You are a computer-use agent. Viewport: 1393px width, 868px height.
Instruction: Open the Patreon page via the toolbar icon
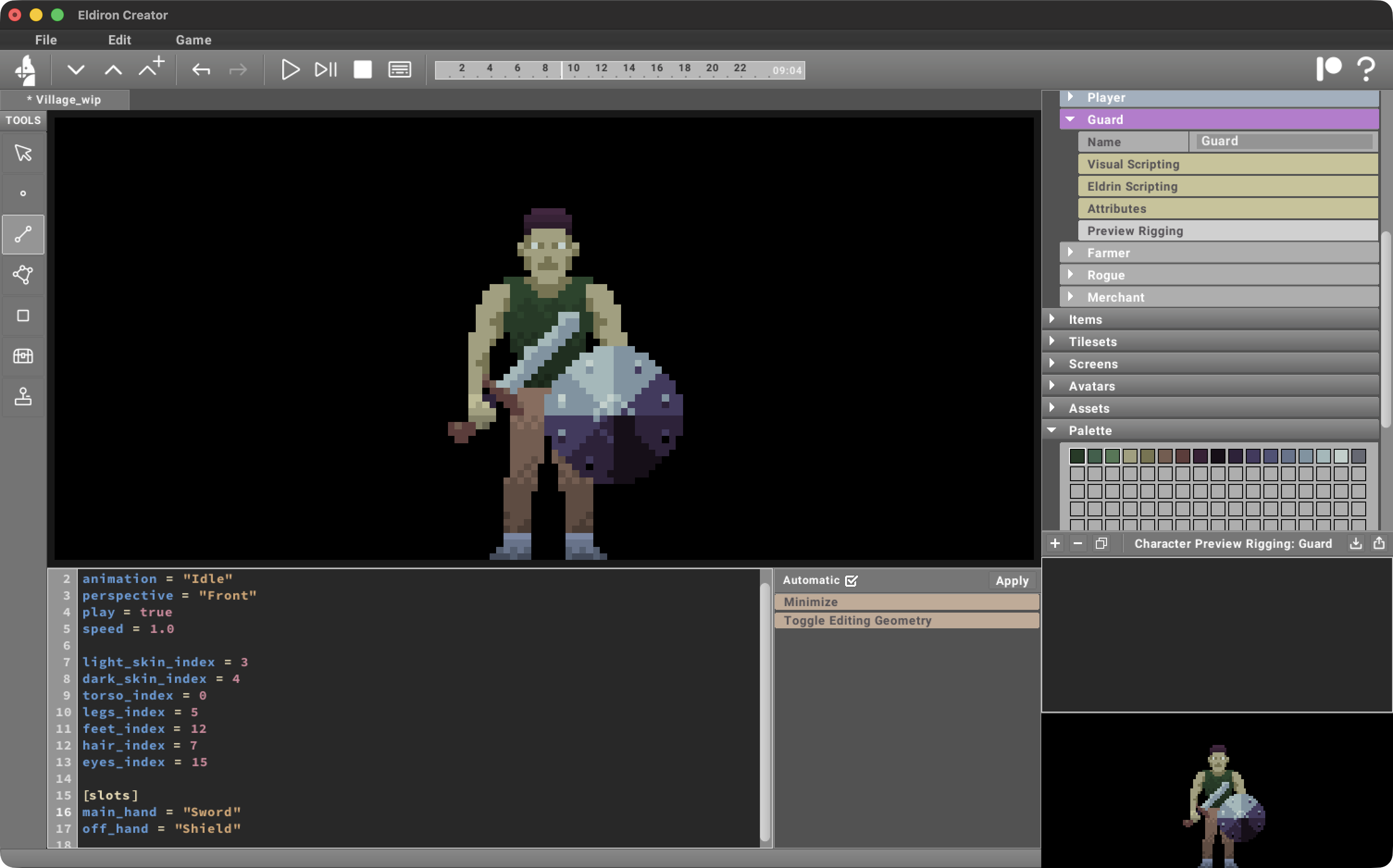1331,69
